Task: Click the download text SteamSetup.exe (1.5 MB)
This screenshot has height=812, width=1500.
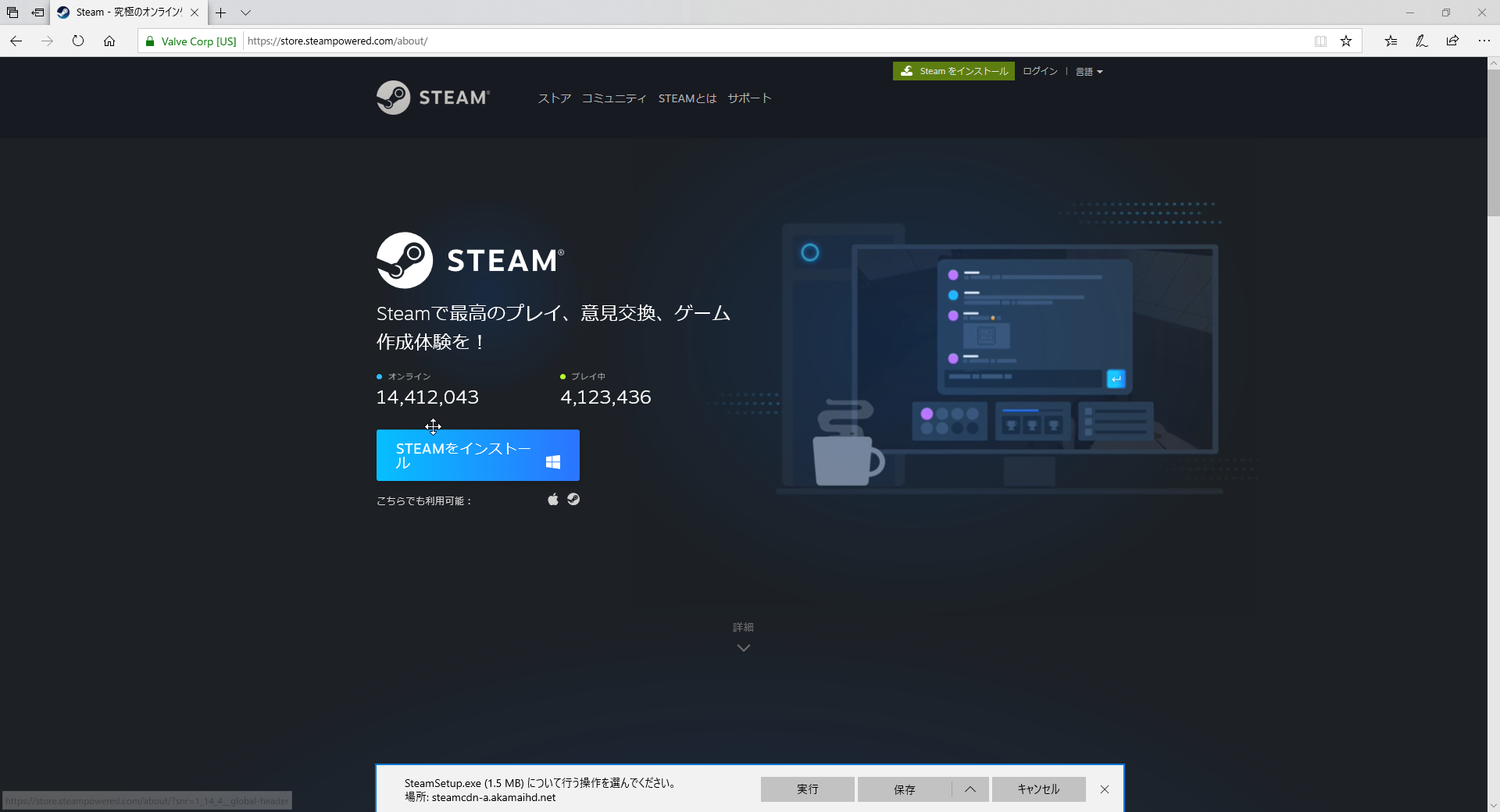Action: pyautogui.click(x=464, y=783)
